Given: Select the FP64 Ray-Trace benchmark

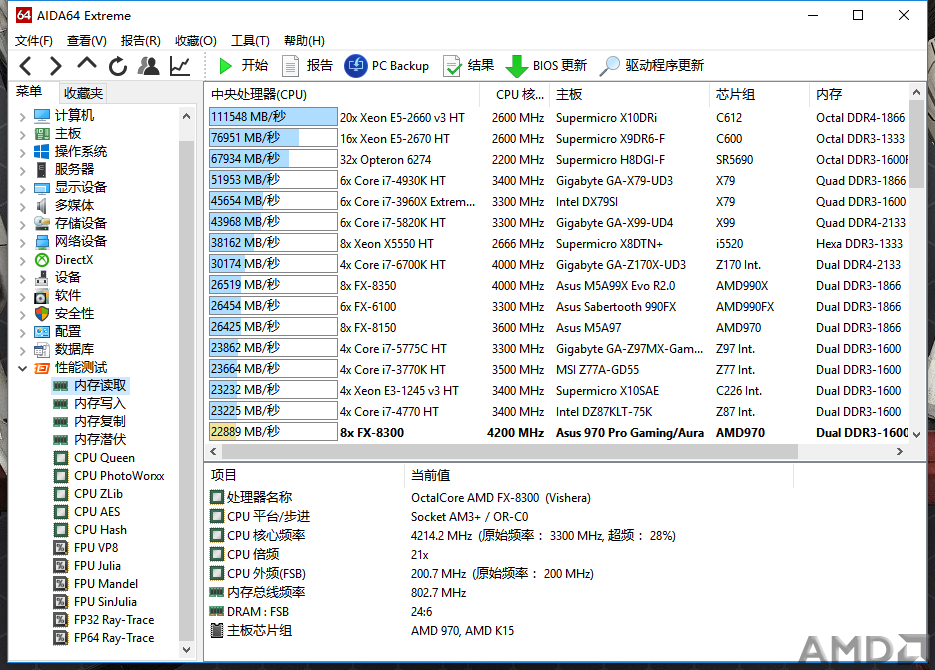Looking at the screenshot, I should point(104,638).
